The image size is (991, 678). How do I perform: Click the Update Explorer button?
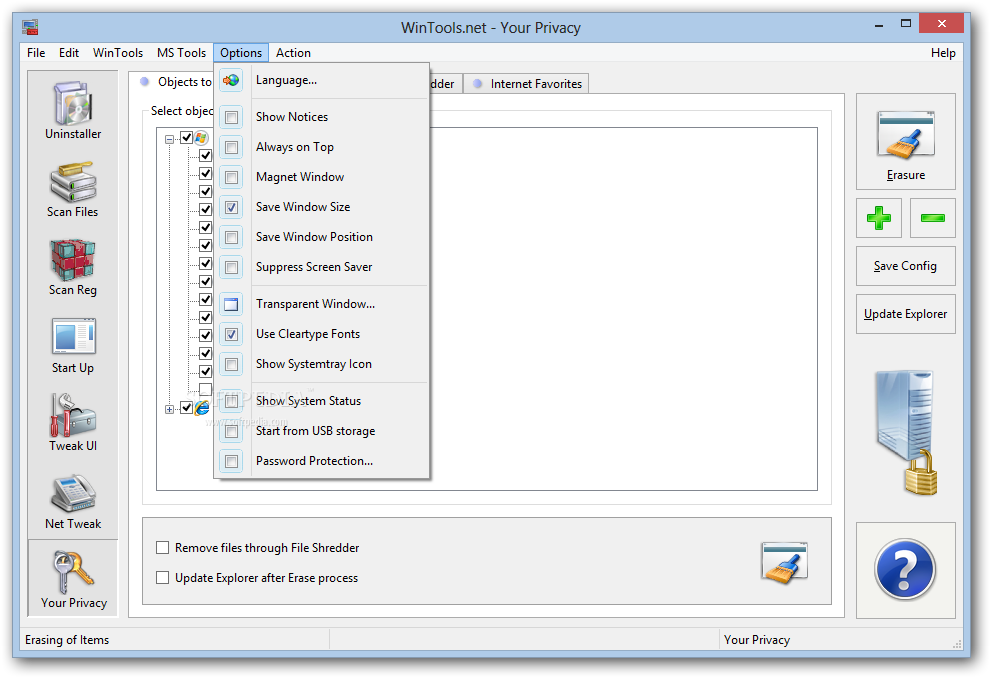(905, 314)
